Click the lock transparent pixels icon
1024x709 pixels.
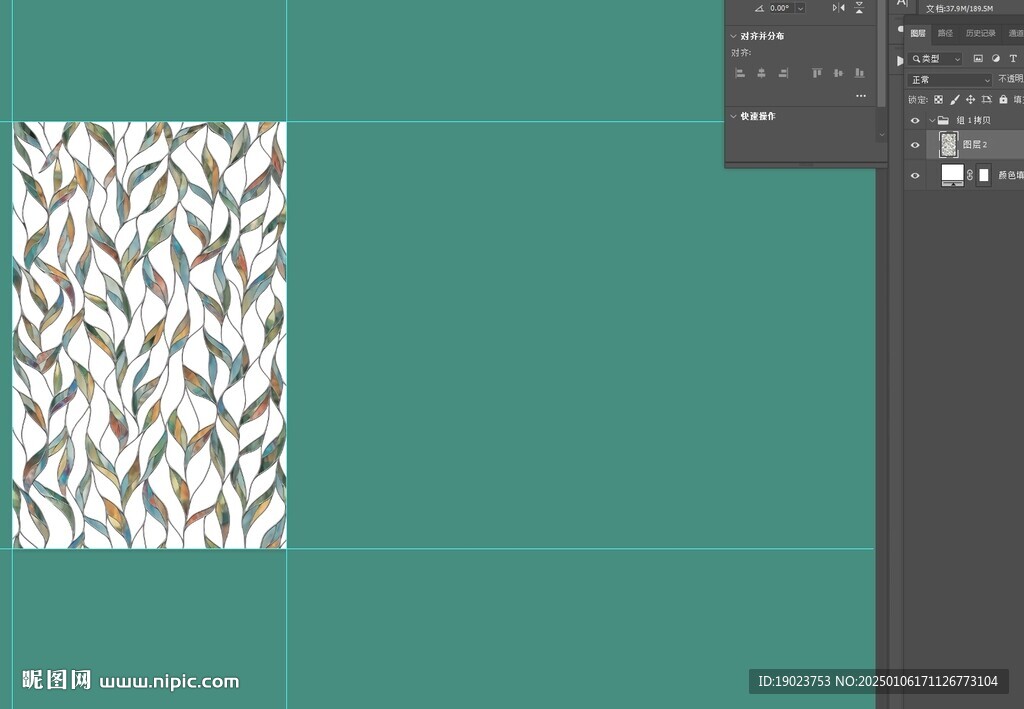938,100
